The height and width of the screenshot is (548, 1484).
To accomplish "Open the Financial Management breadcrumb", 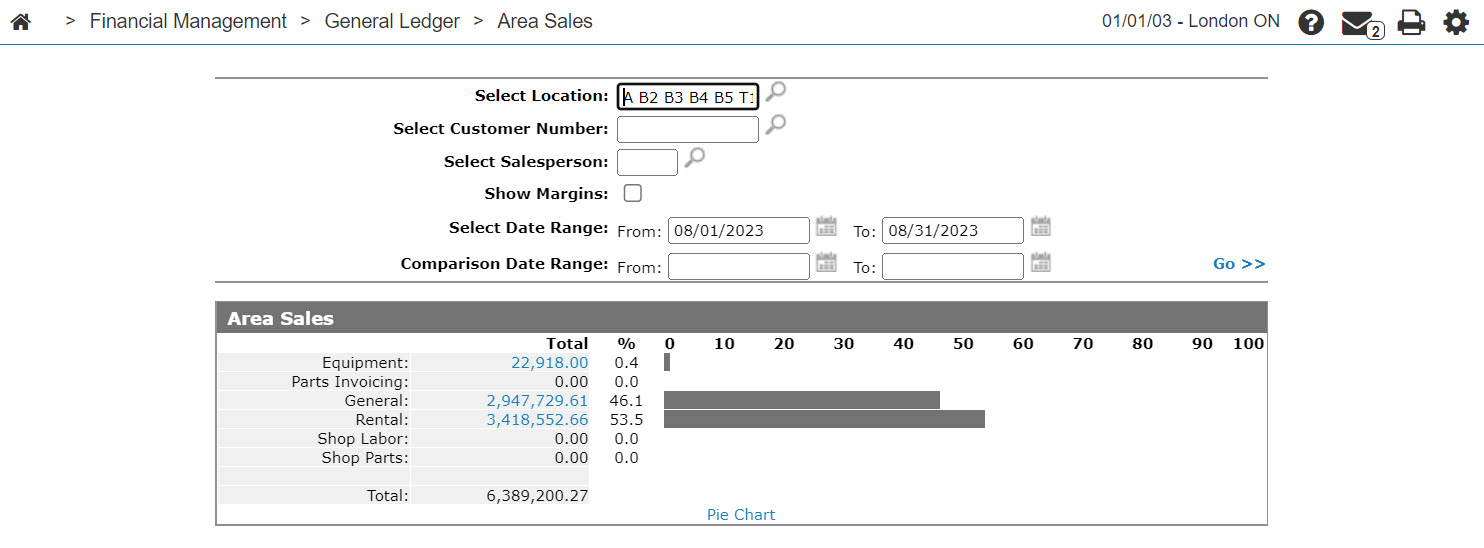I will [x=188, y=21].
